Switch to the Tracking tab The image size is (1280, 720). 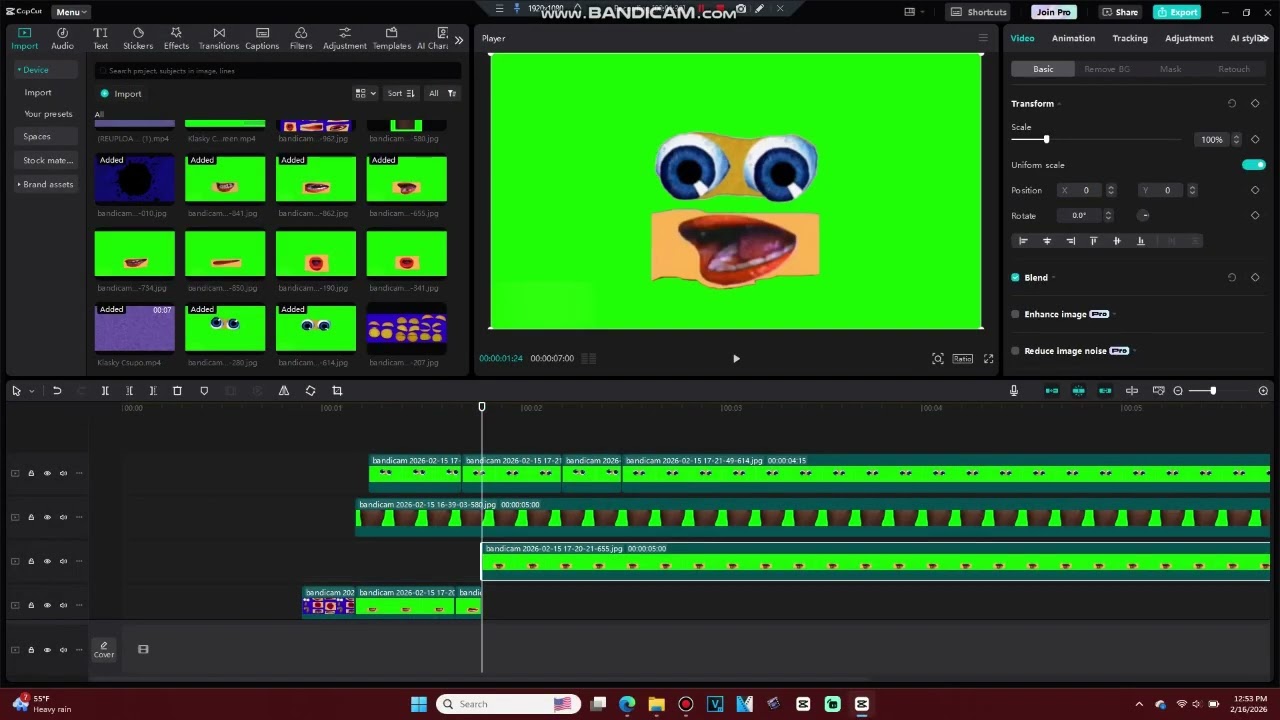point(1130,38)
